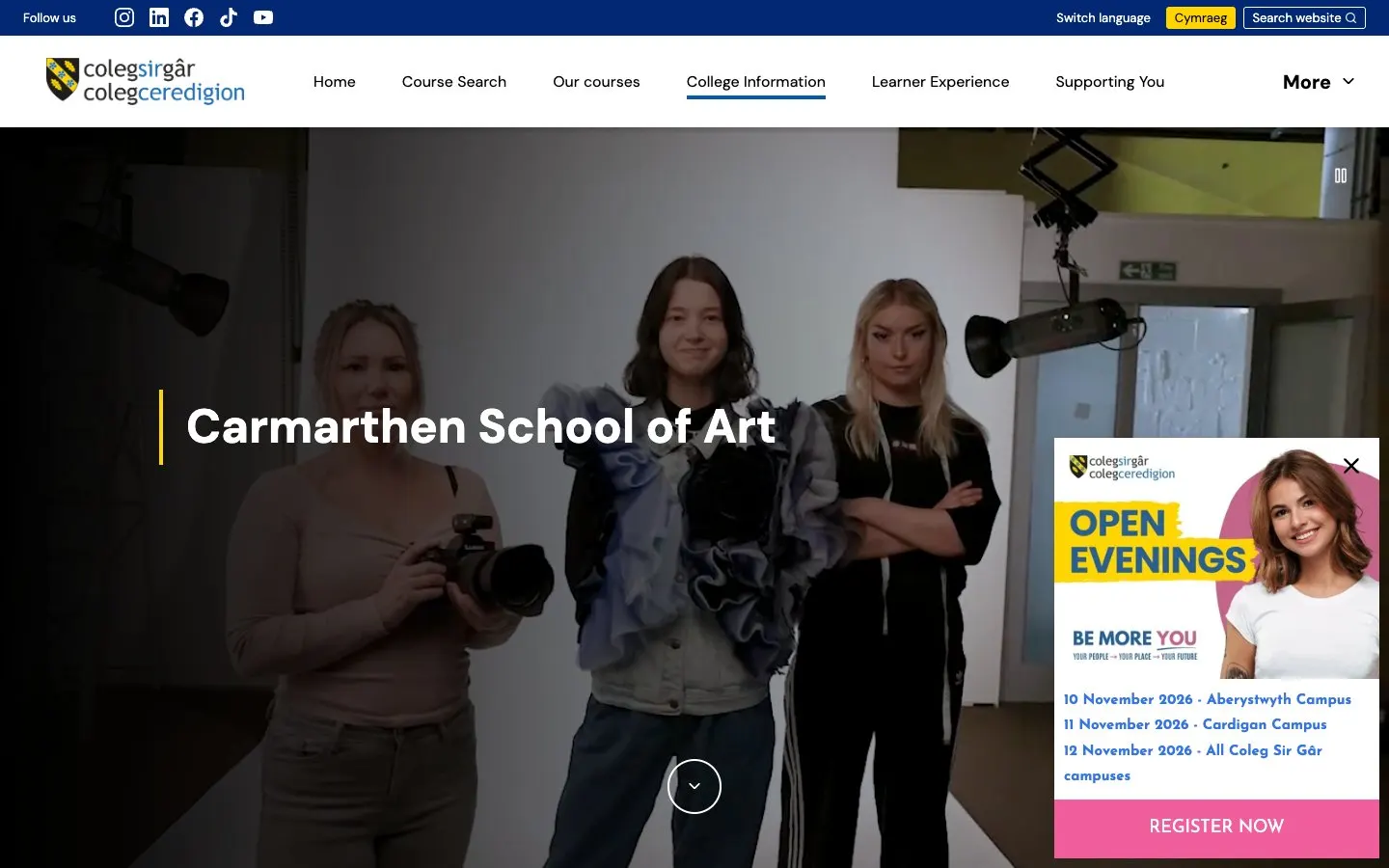
Task: Open the YouTube channel icon
Action: tap(263, 17)
